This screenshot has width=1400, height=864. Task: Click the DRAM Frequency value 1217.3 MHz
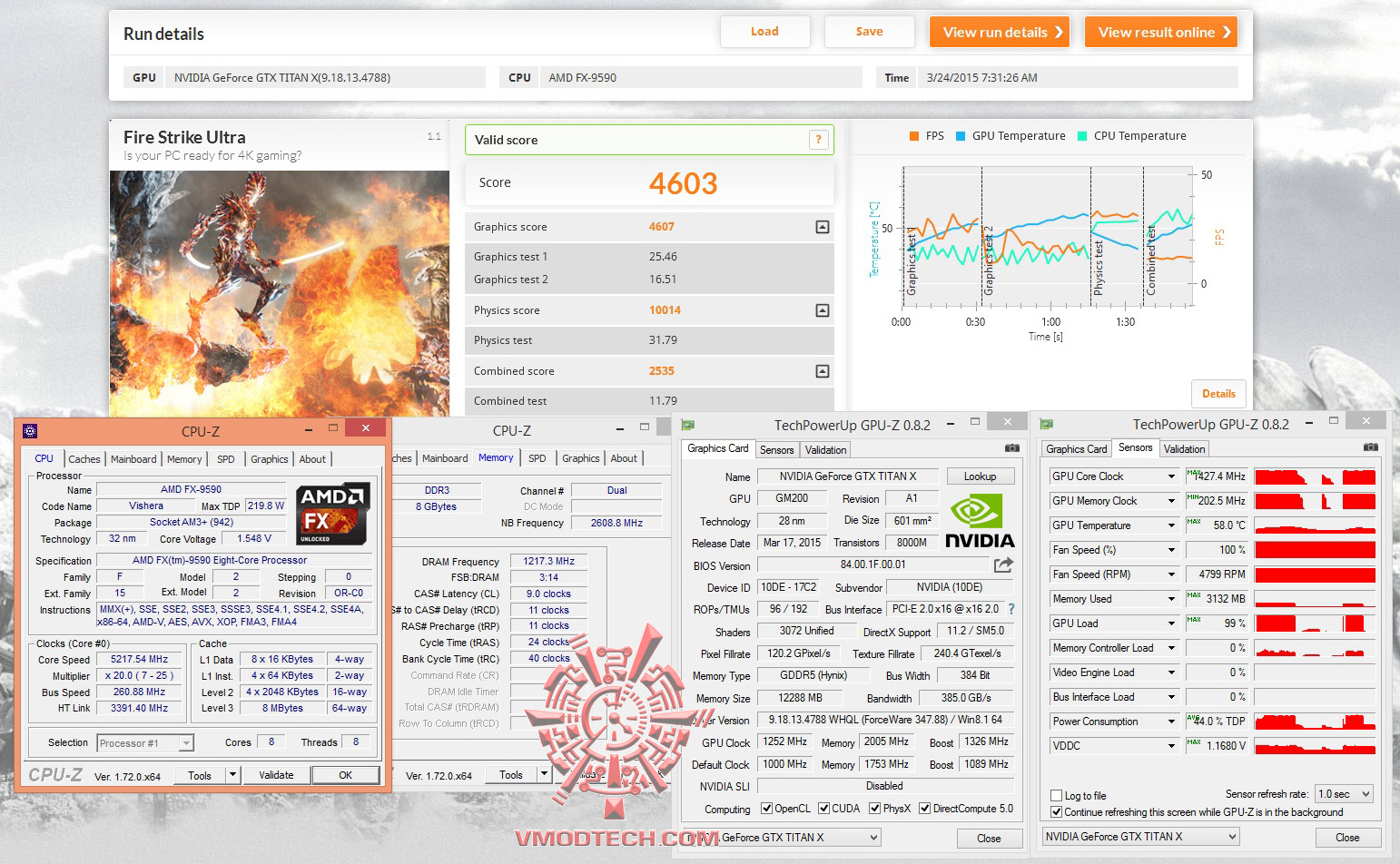click(x=548, y=562)
